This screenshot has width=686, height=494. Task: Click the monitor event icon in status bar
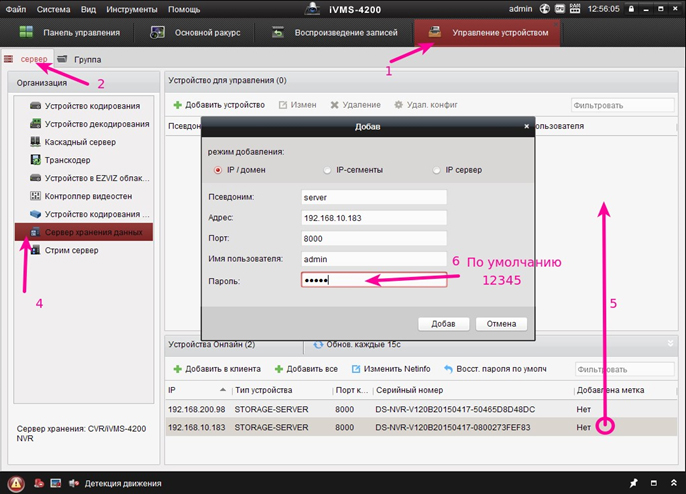pyautogui.click(x=56, y=483)
